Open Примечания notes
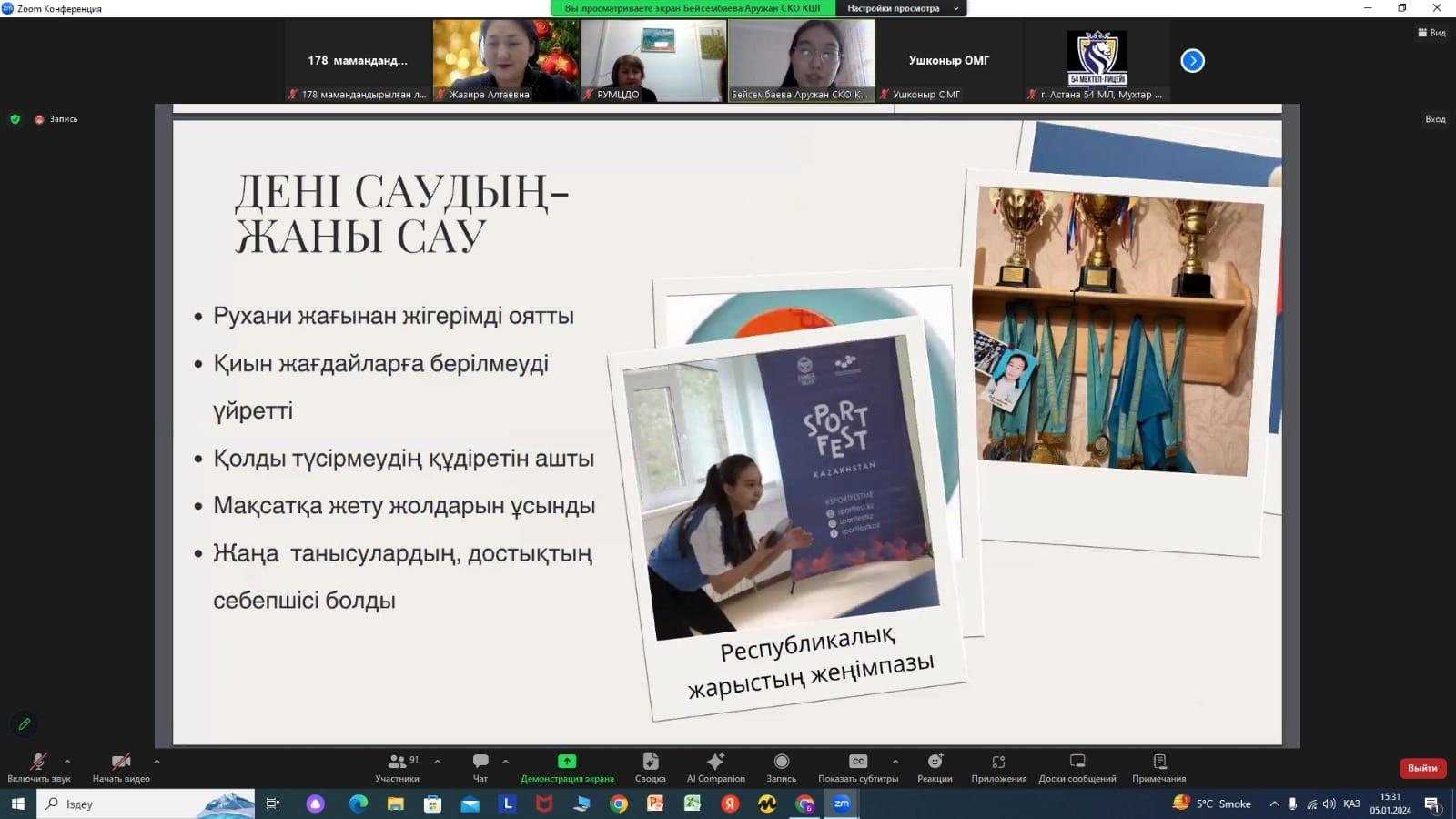1456x819 pixels. click(x=1158, y=767)
